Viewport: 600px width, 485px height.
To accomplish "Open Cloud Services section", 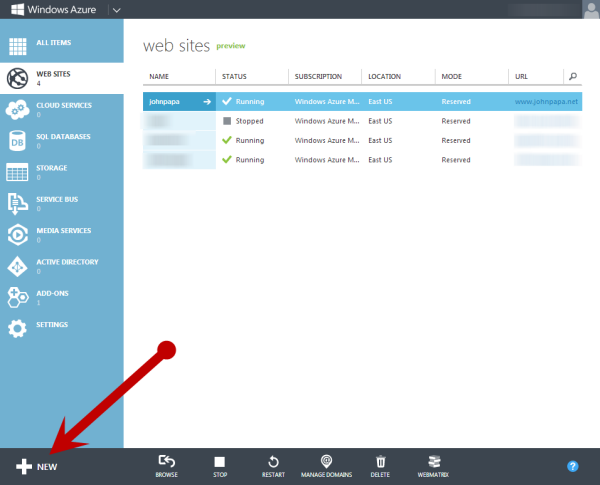I will (x=64, y=105).
